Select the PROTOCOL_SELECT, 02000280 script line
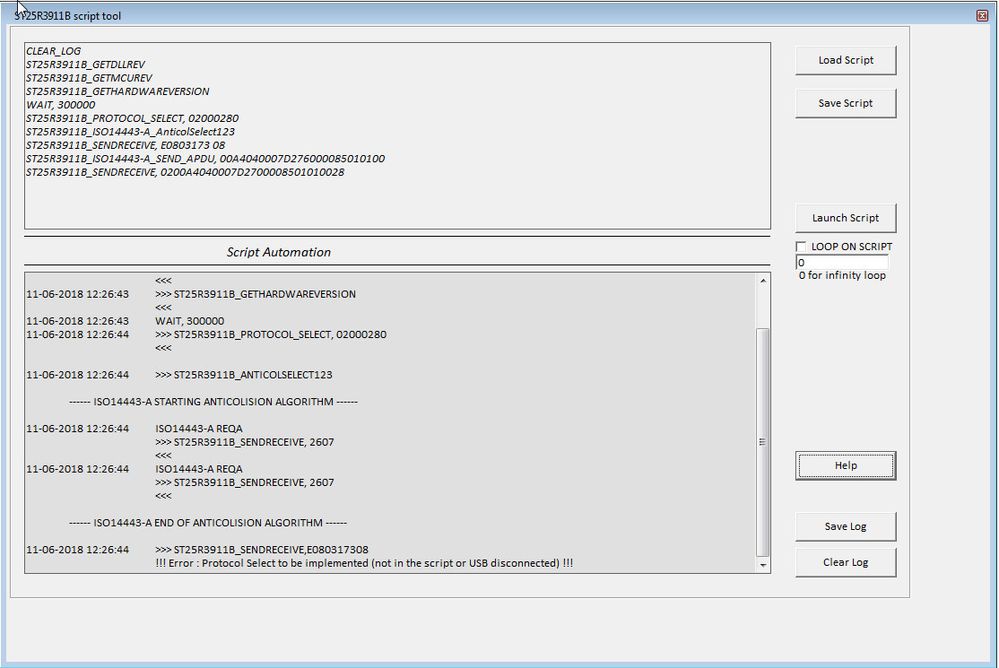This screenshot has width=999, height=668. point(133,118)
